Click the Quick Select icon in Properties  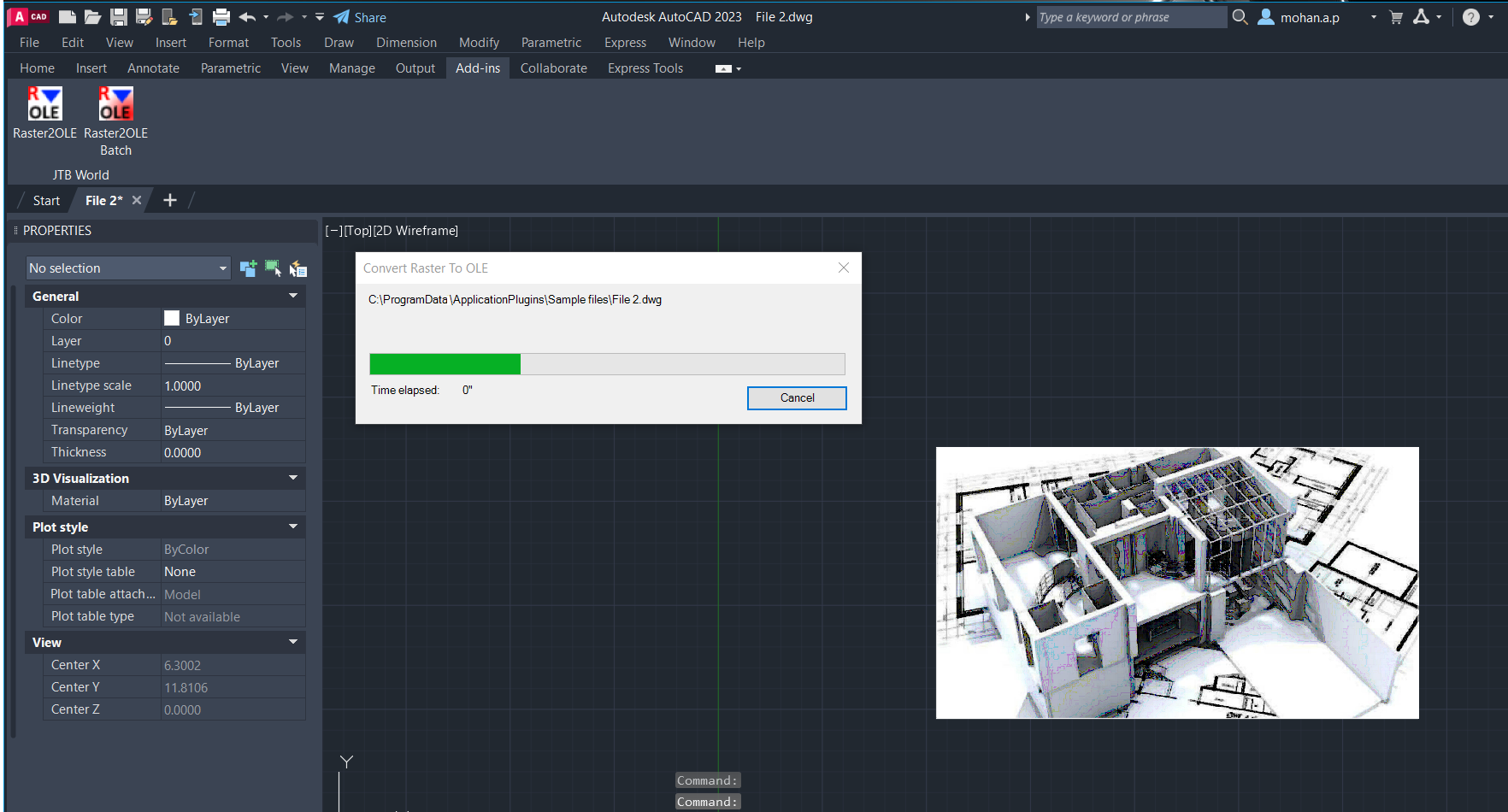coord(297,268)
